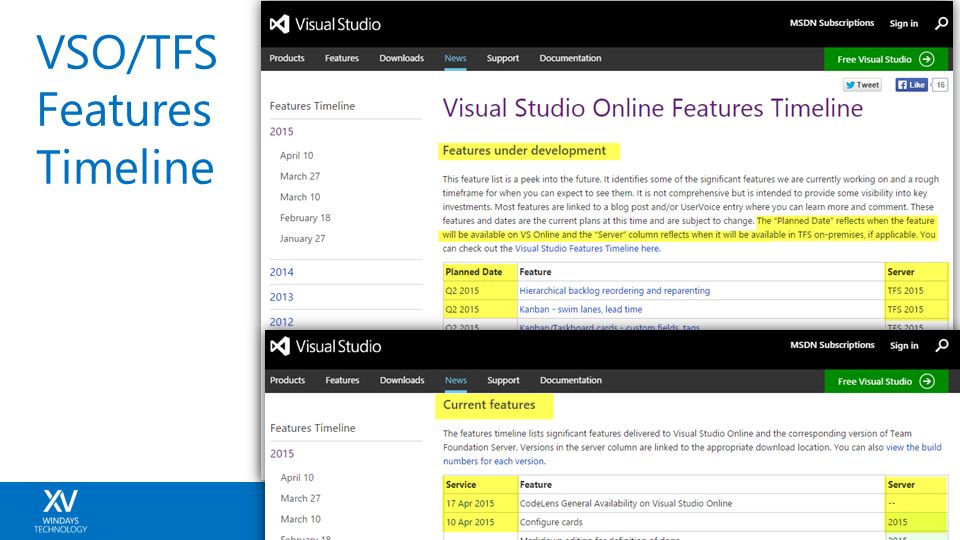
Task: Open Downloads menu in bottom window
Action: (x=402, y=380)
